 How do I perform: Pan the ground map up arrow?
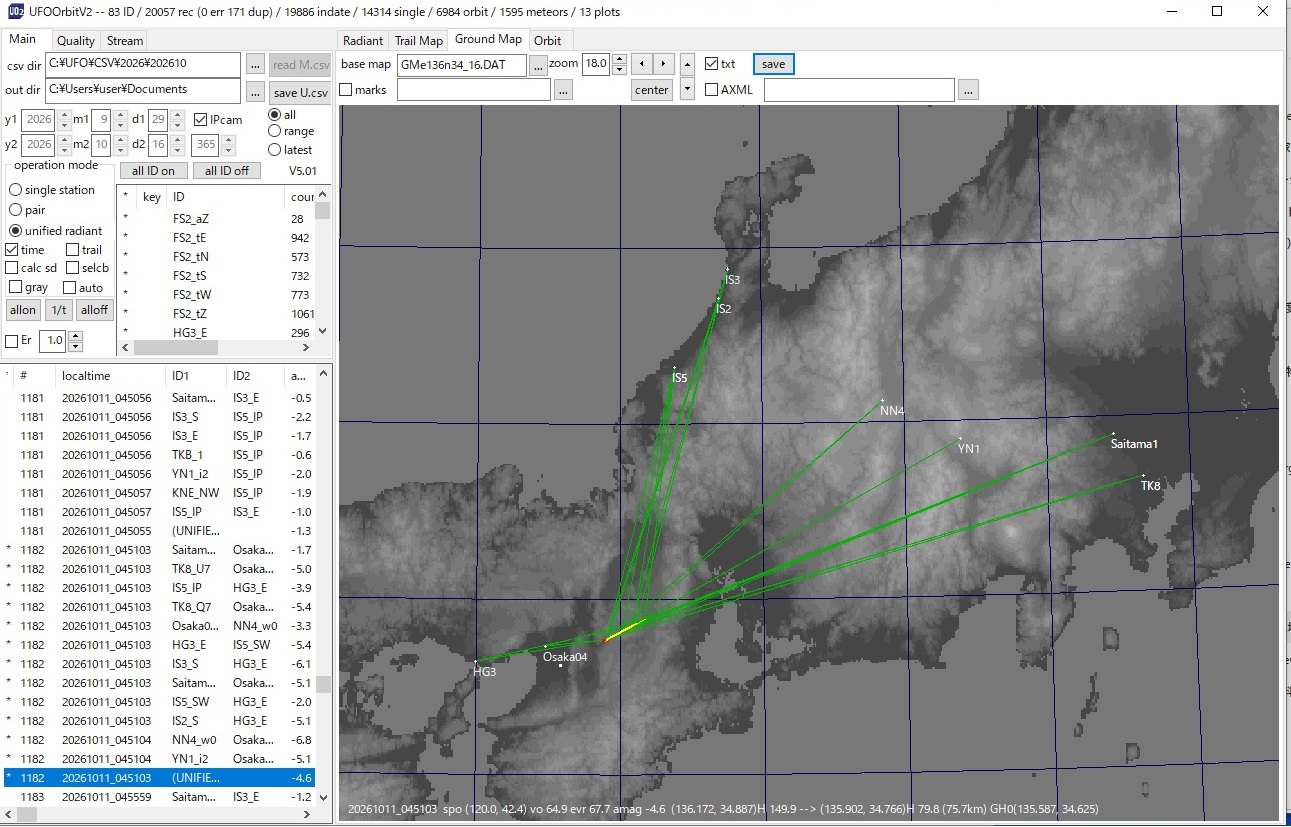tap(687, 64)
